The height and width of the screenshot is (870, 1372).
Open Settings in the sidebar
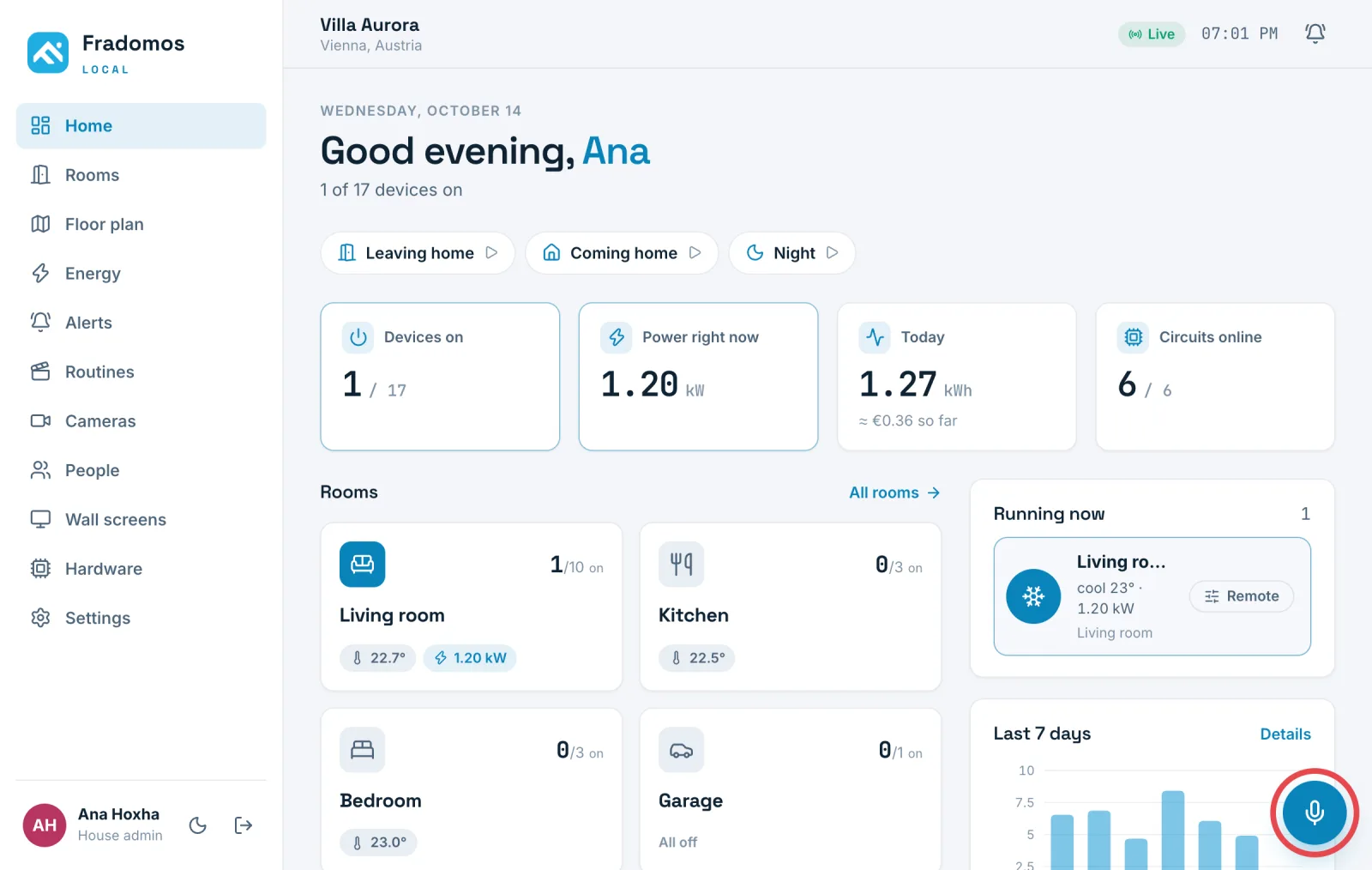[x=141, y=618]
